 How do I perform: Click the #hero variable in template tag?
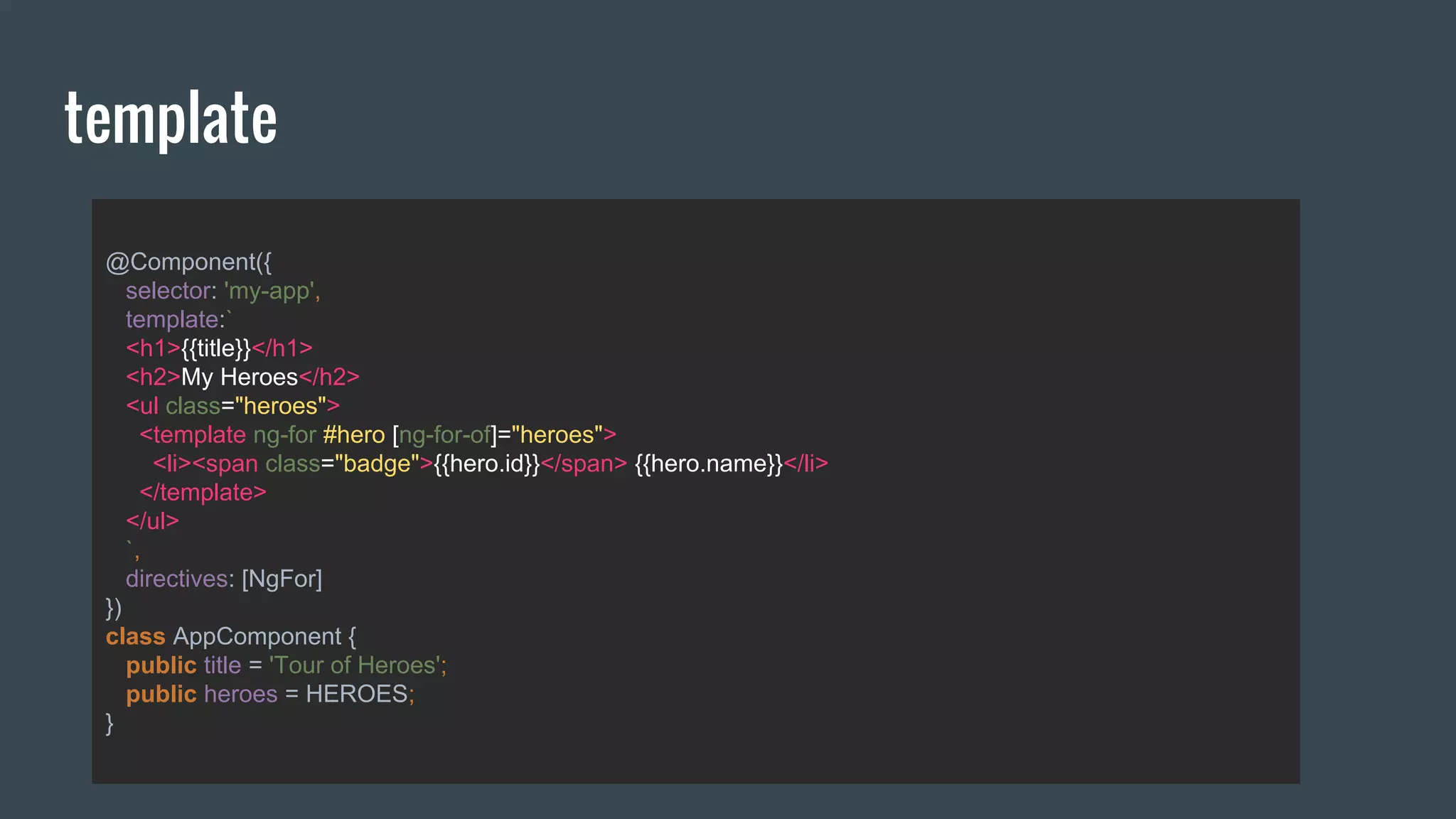pos(353,435)
